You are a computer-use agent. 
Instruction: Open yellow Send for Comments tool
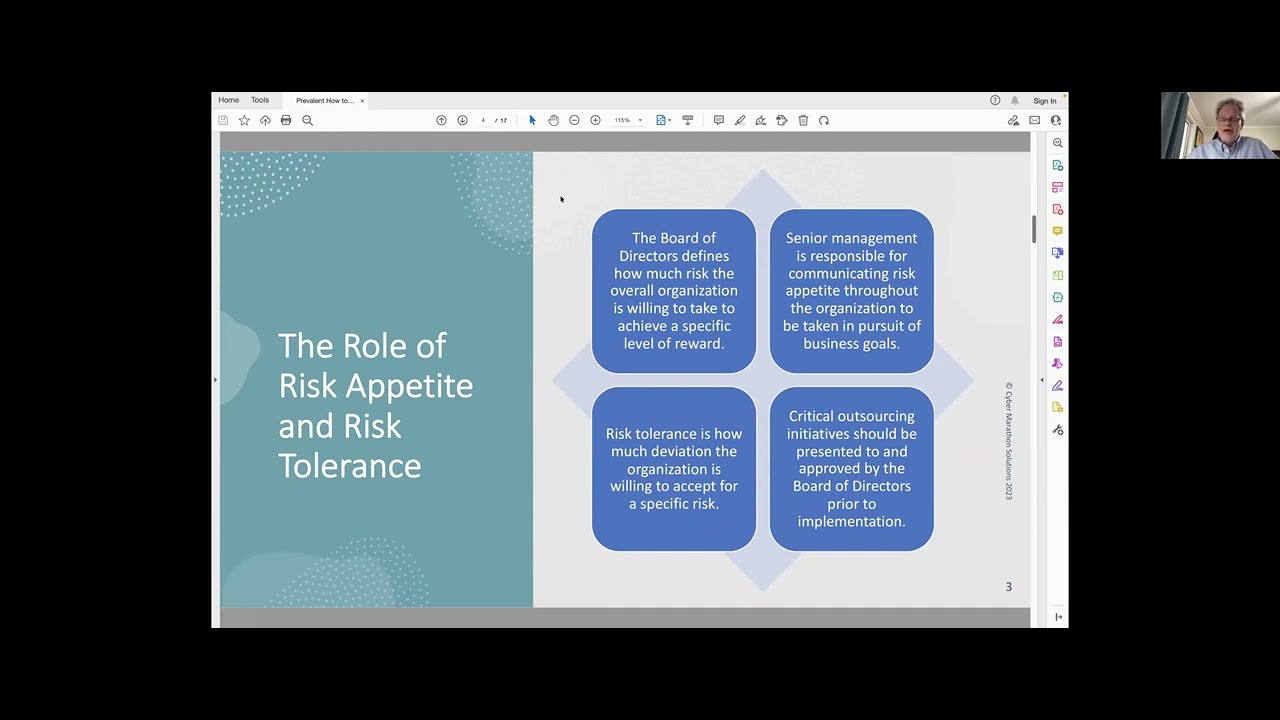(x=1058, y=407)
